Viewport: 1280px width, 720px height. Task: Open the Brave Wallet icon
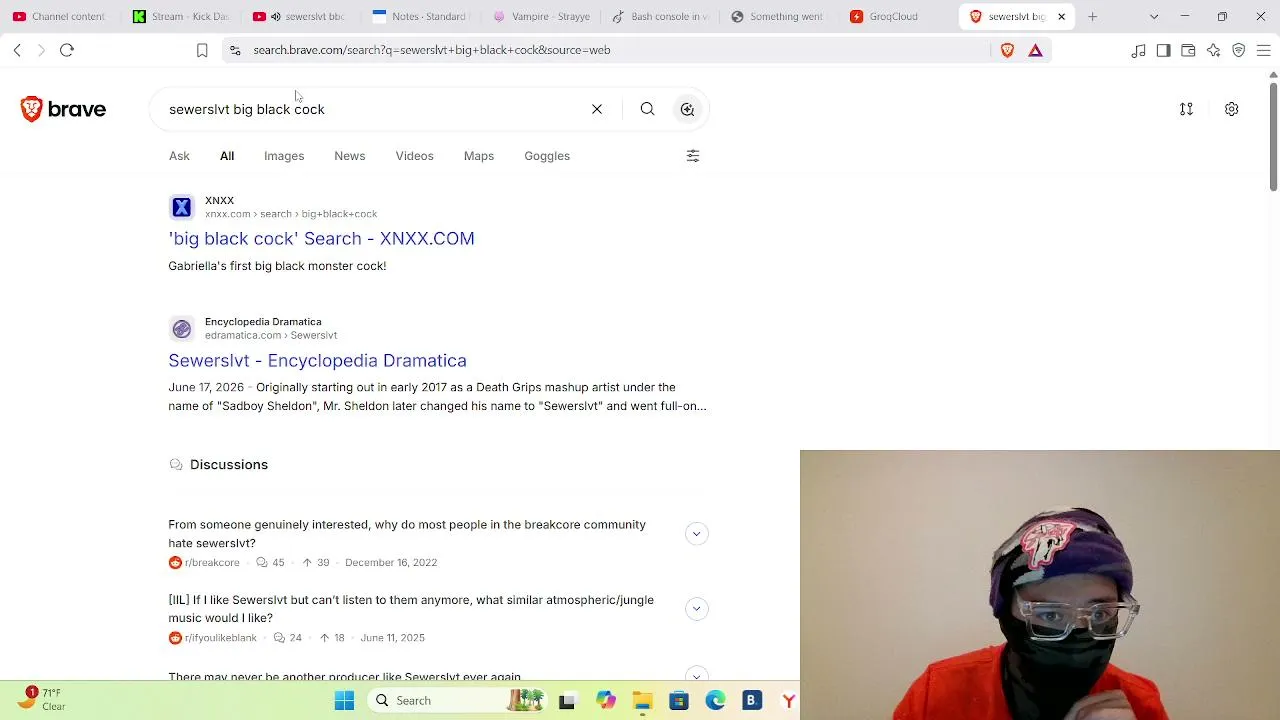pos(1188,50)
